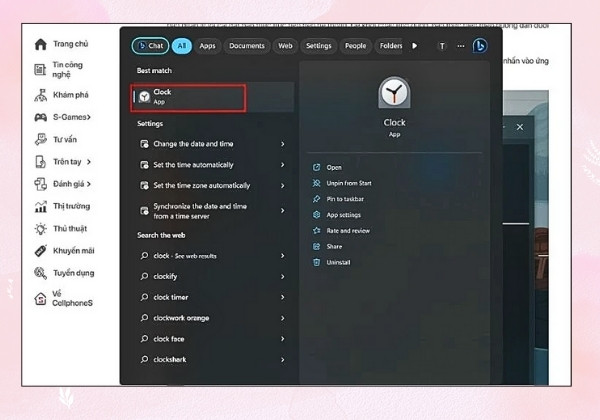Open the three-dots more options menu

click(x=461, y=46)
